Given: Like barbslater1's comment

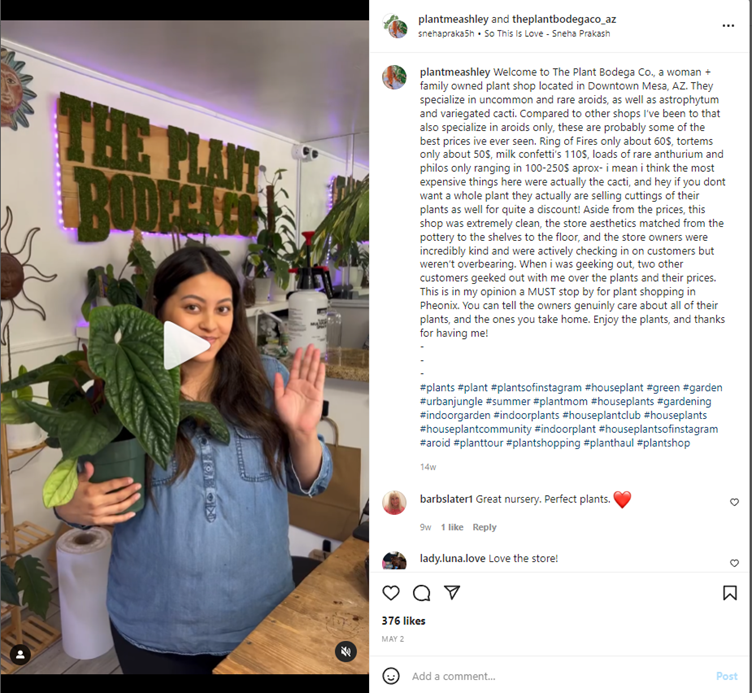Looking at the screenshot, I should point(734,502).
